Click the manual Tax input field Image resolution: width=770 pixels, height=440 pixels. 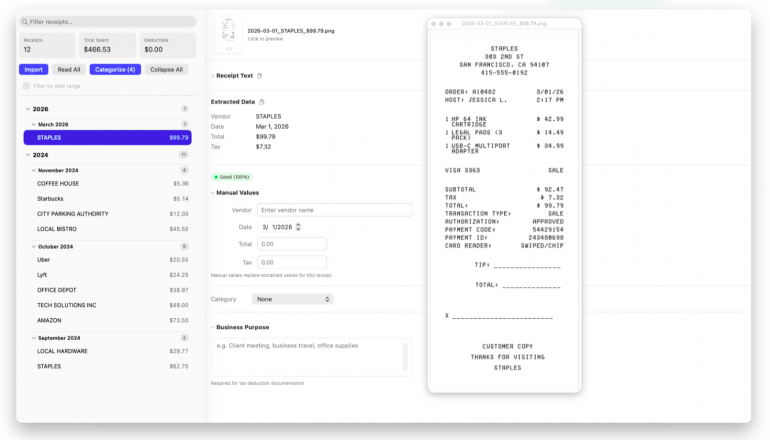tap(292, 262)
